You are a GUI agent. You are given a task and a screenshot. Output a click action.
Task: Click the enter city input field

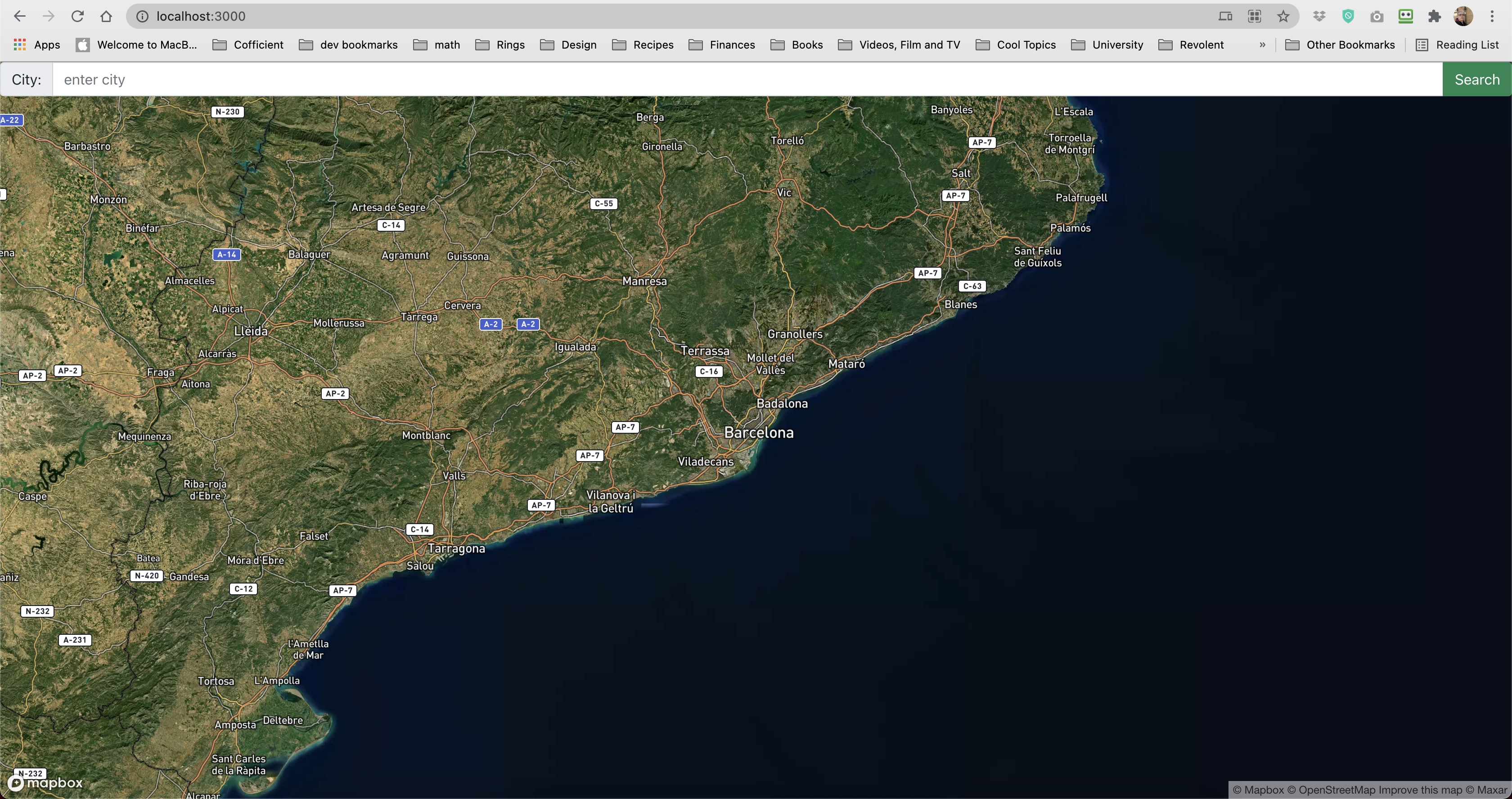pyautogui.click(x=748, y=79)
